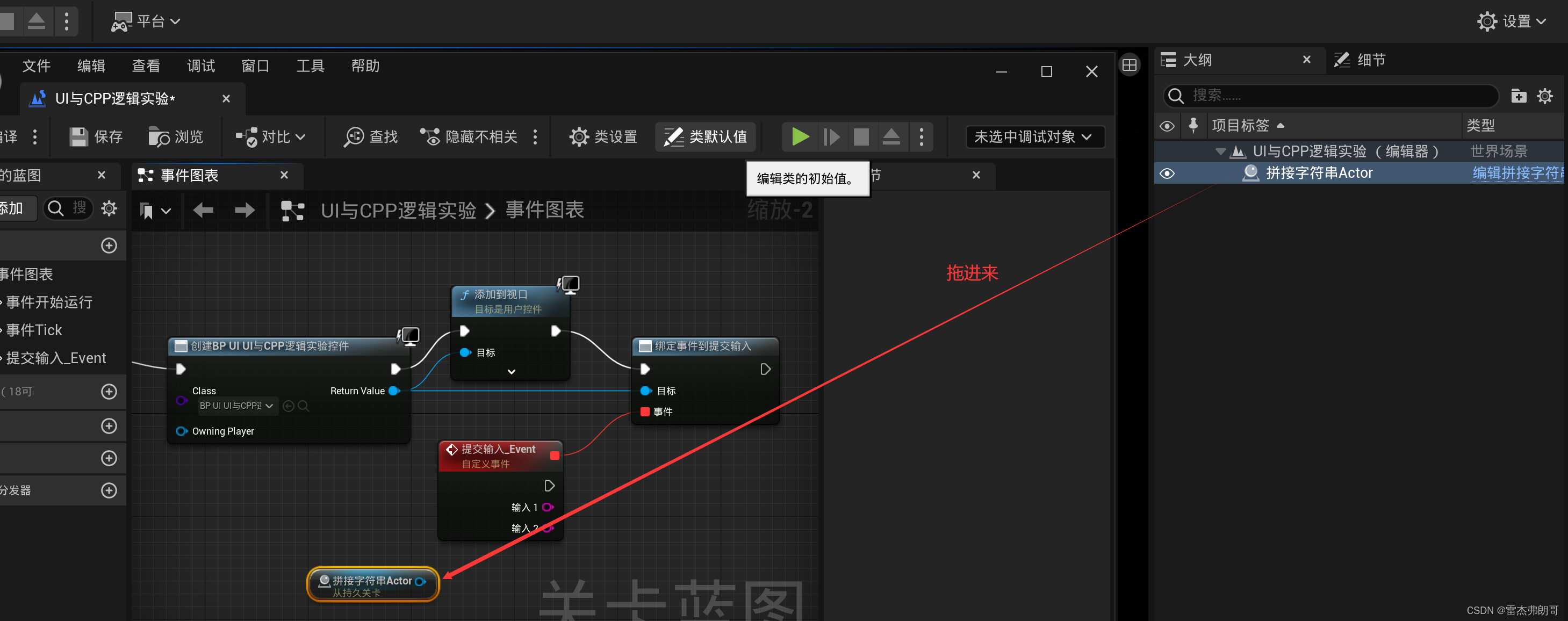The image size is (1568, 621).
Task: Click the add folder icon in Outliner
Action: pos(1519,96)
